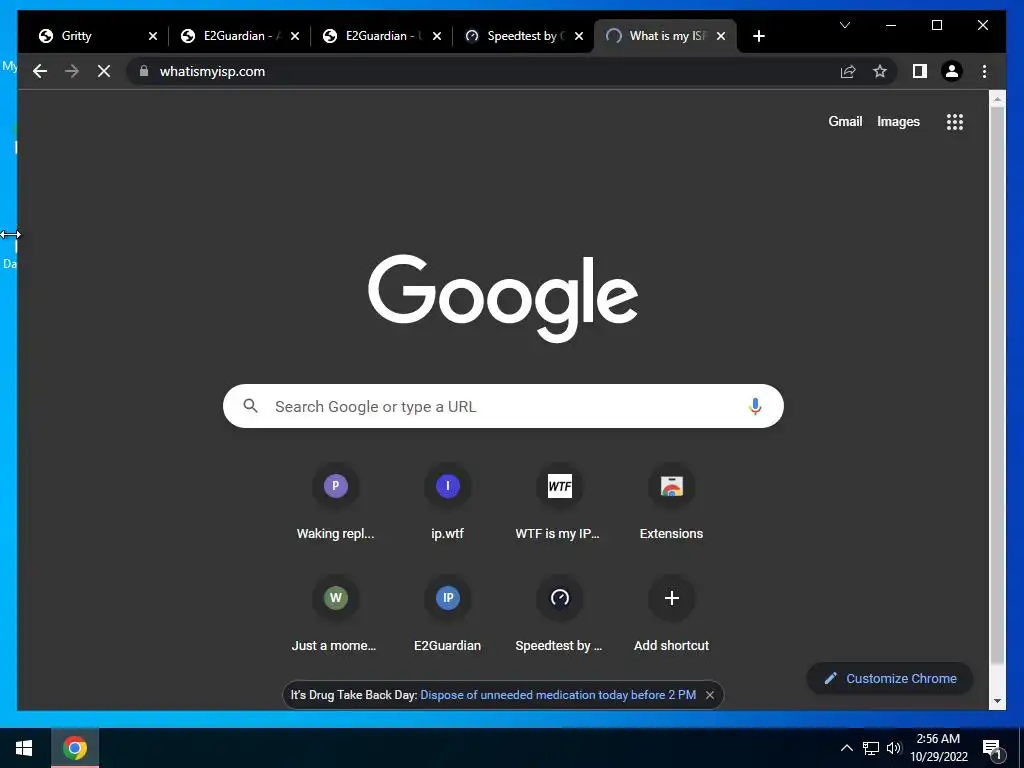1024x768 pixels.
Task: Click Customize Chrome button
Action: 889,679
